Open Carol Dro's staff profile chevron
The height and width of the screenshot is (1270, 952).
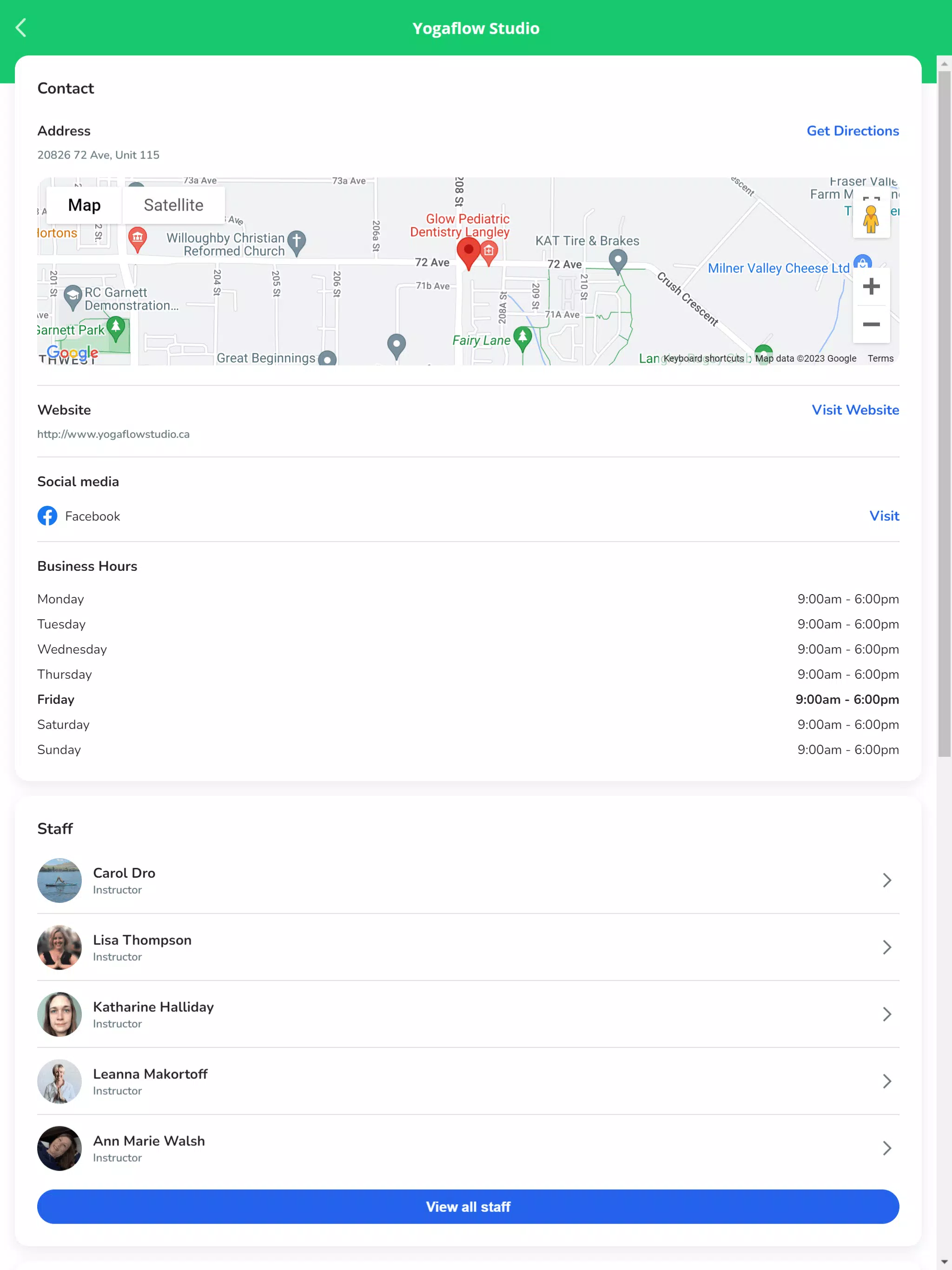click(x=887, y=880)
